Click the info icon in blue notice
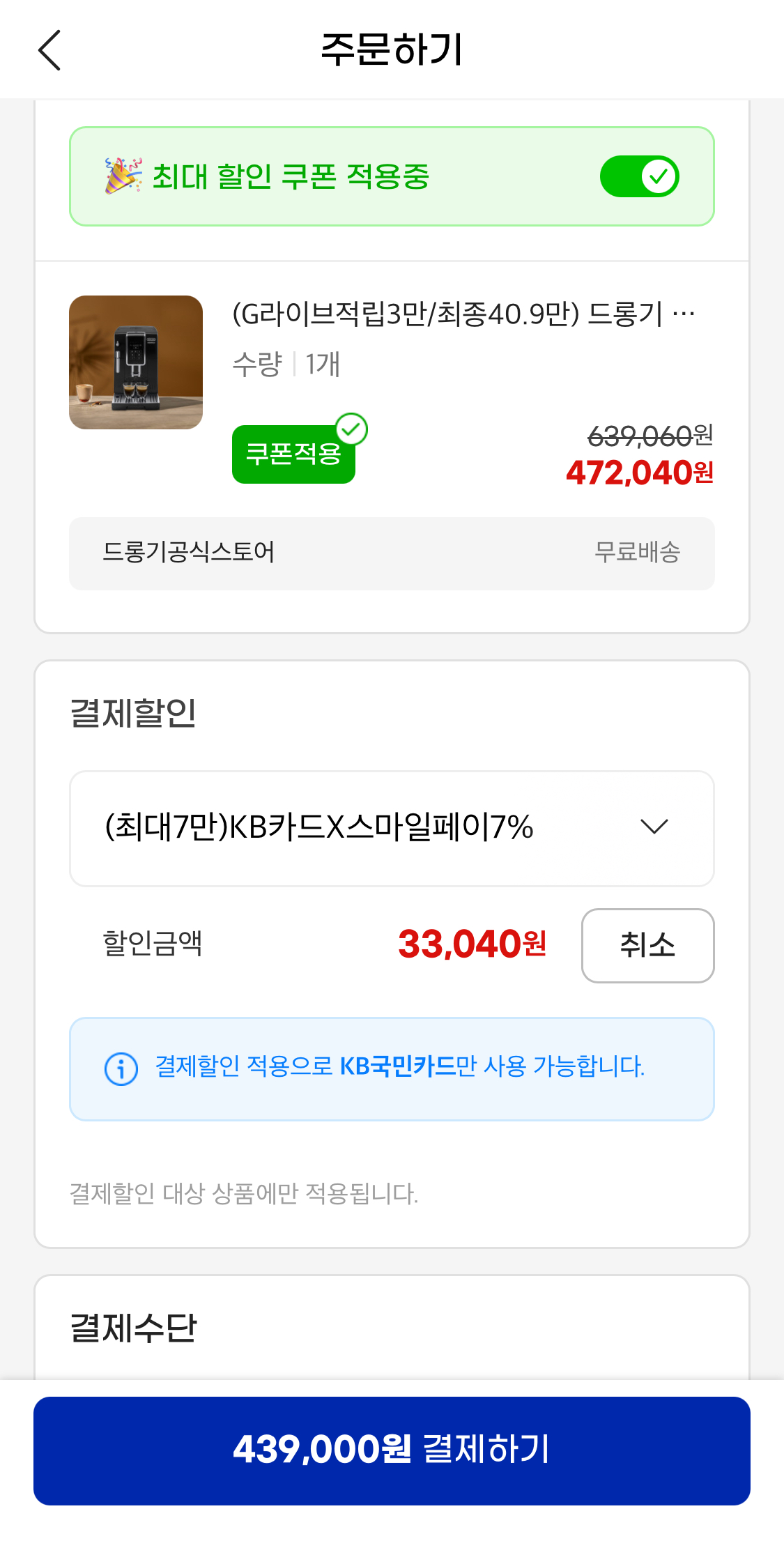This screenshot has height=1541, width=784. (x=121, y=1068)
